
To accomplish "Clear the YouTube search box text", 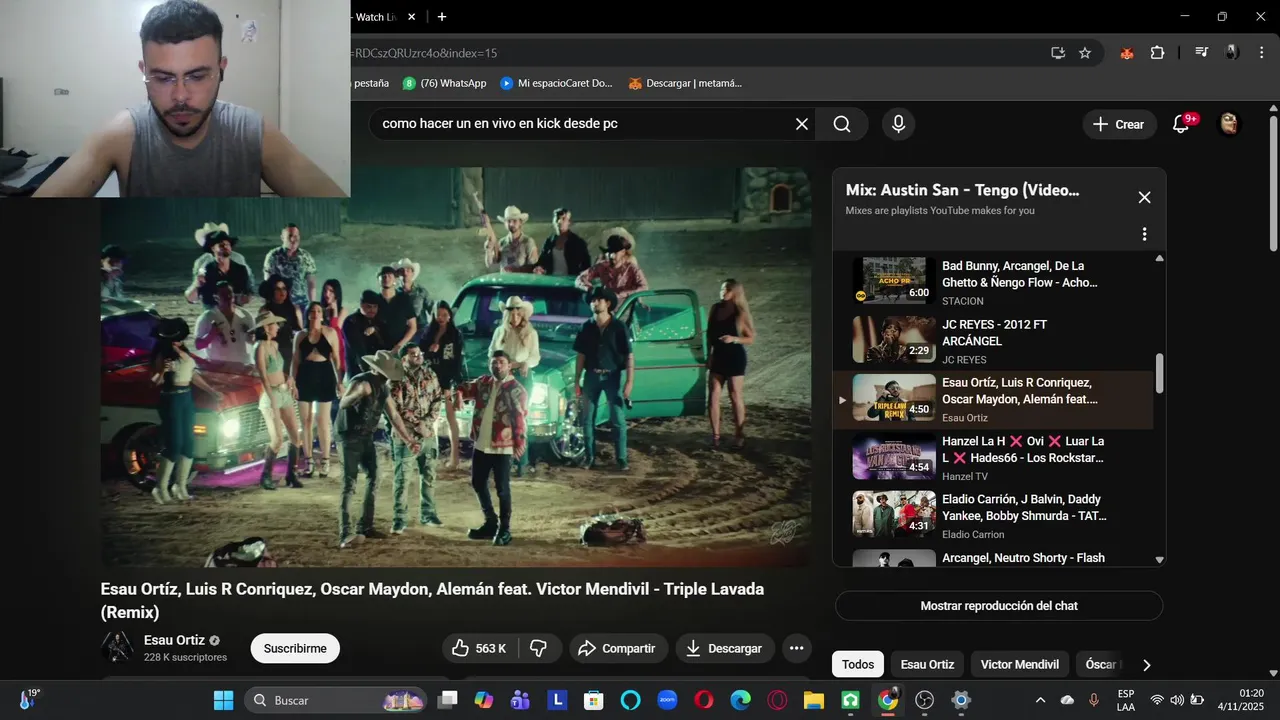I will click(801, 124).
